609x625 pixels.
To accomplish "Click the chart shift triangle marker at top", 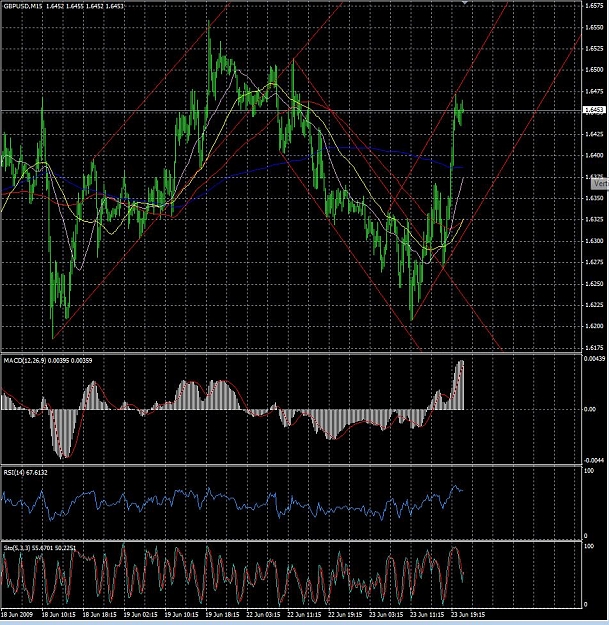I will (464, 2).
